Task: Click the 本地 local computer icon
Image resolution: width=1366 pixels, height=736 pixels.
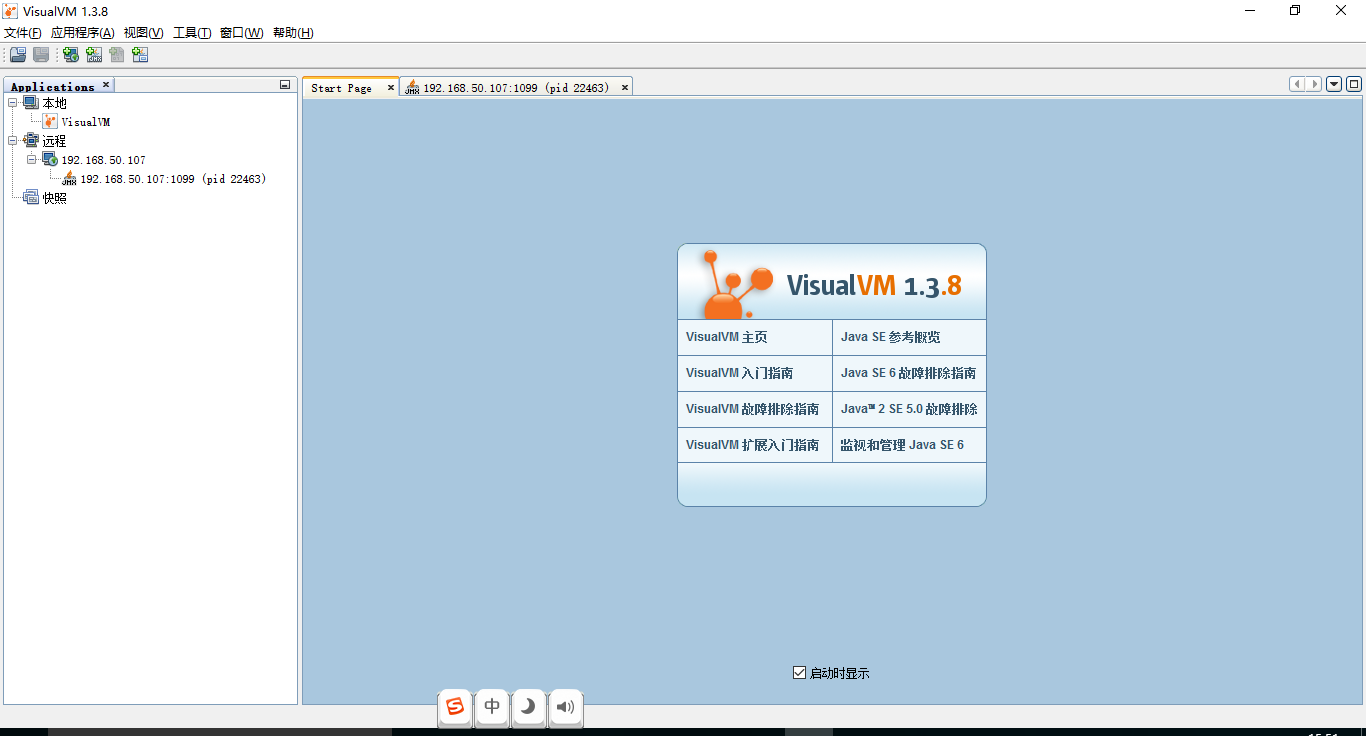Action: [31, 103]
